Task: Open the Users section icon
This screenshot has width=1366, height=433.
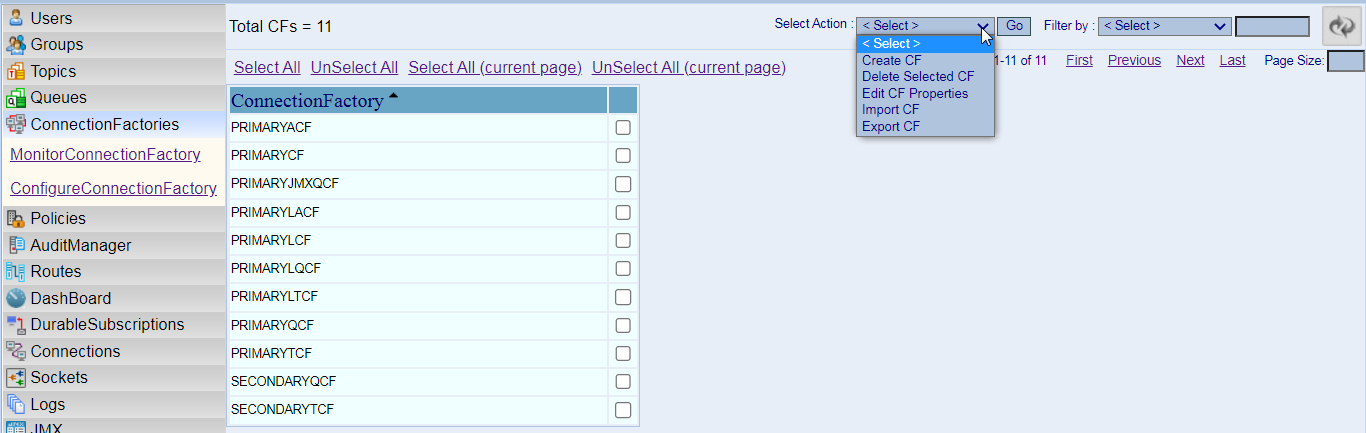Action: coord(15,17)
